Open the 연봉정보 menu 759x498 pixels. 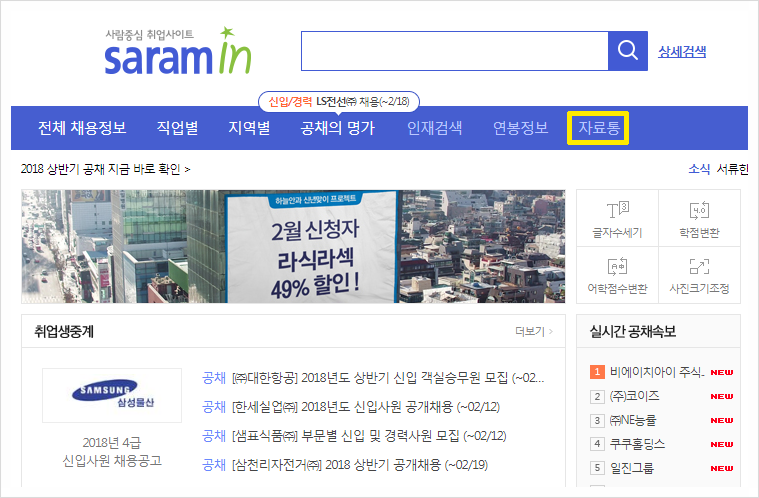pyautogui.click(x=520, y=128)
